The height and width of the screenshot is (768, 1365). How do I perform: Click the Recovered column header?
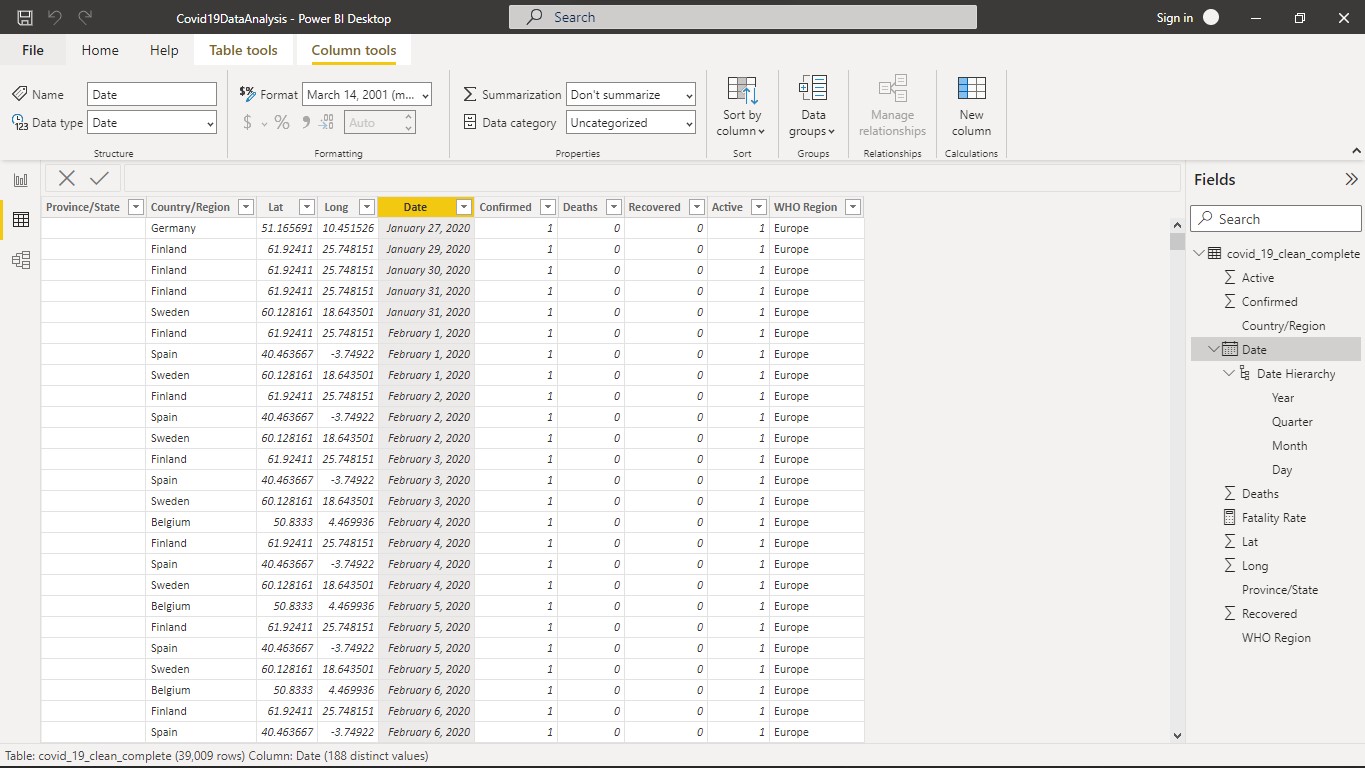coord(665,207)
